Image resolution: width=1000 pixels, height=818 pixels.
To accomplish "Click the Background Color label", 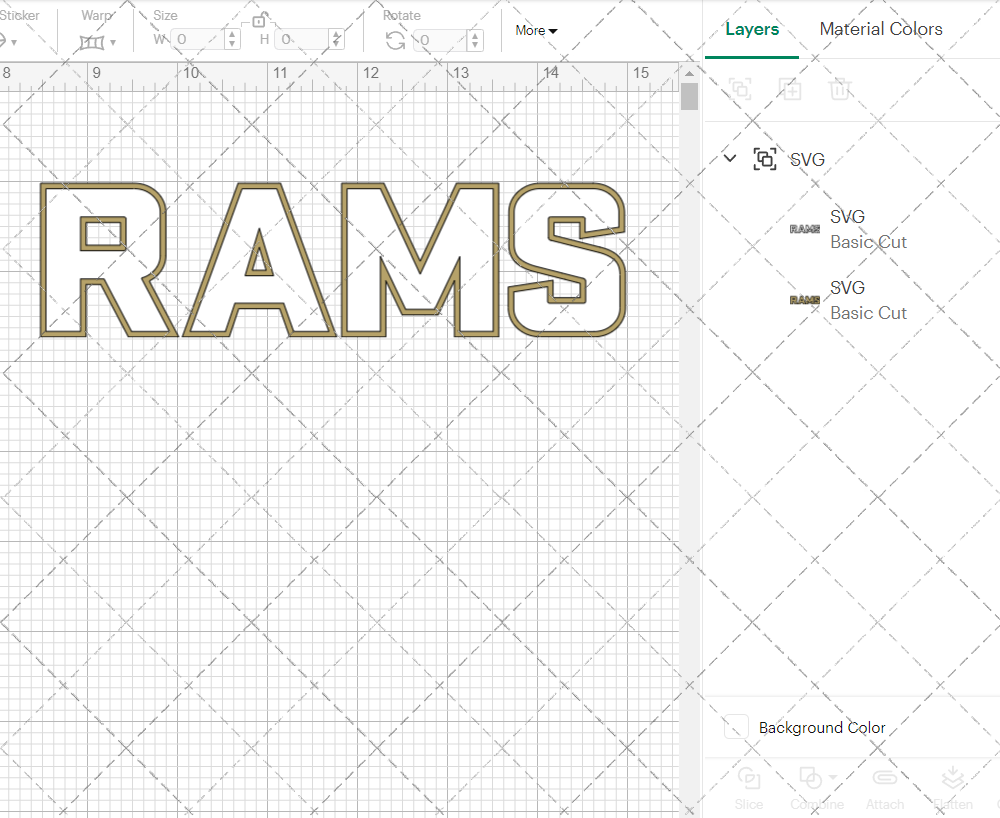I will pyautogui.click(x=822, y=727).
